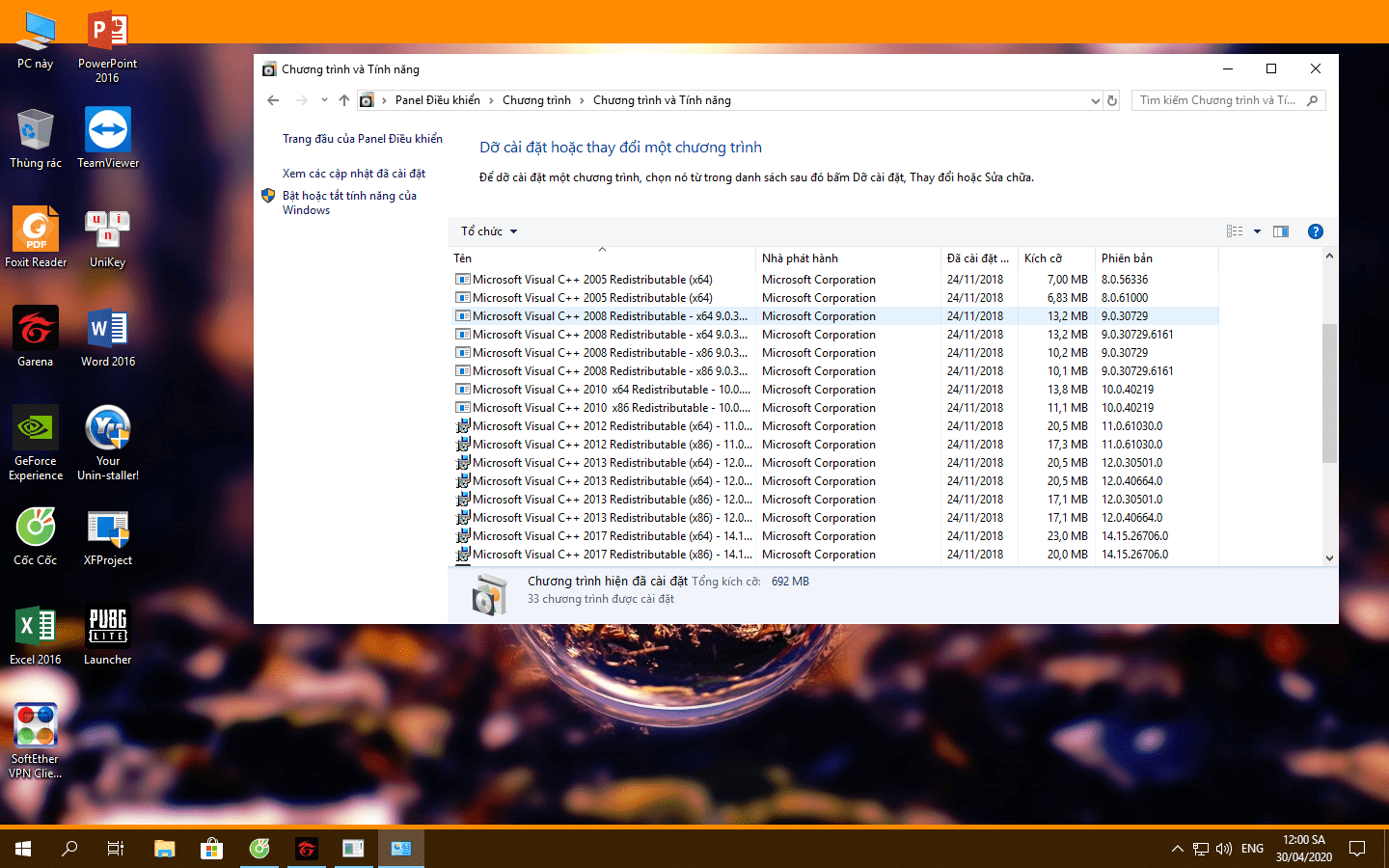The image size is (1389, 868).
Task: Expand the address bar history dropdown
Action: pyautogui.click(x=1095, y=100)
